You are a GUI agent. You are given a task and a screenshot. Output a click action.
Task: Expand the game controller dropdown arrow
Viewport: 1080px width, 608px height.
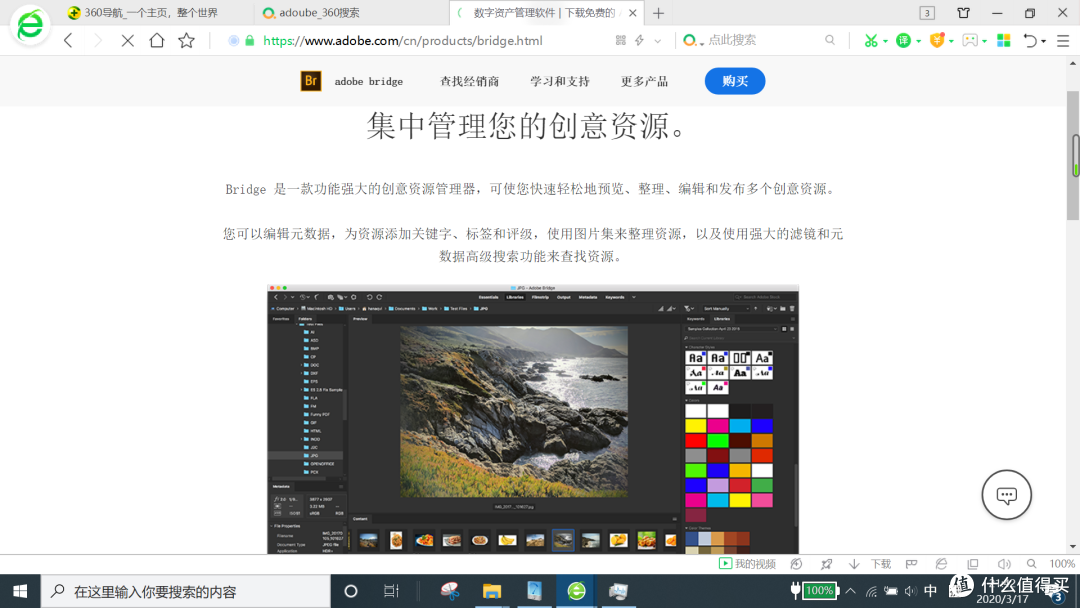pyautogui.click(x=984, y=41)
